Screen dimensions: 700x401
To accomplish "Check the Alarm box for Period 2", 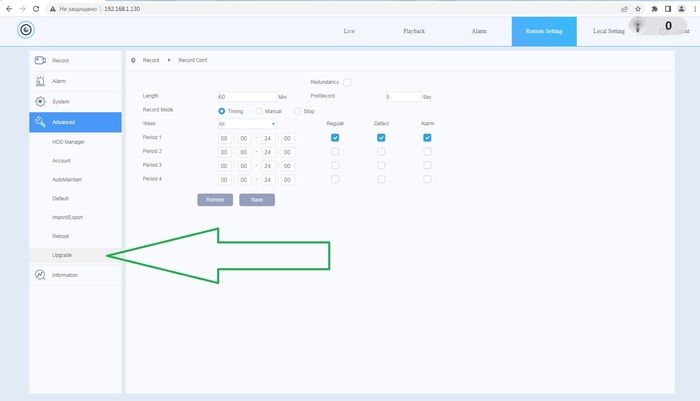I will (x=427, y=151).
